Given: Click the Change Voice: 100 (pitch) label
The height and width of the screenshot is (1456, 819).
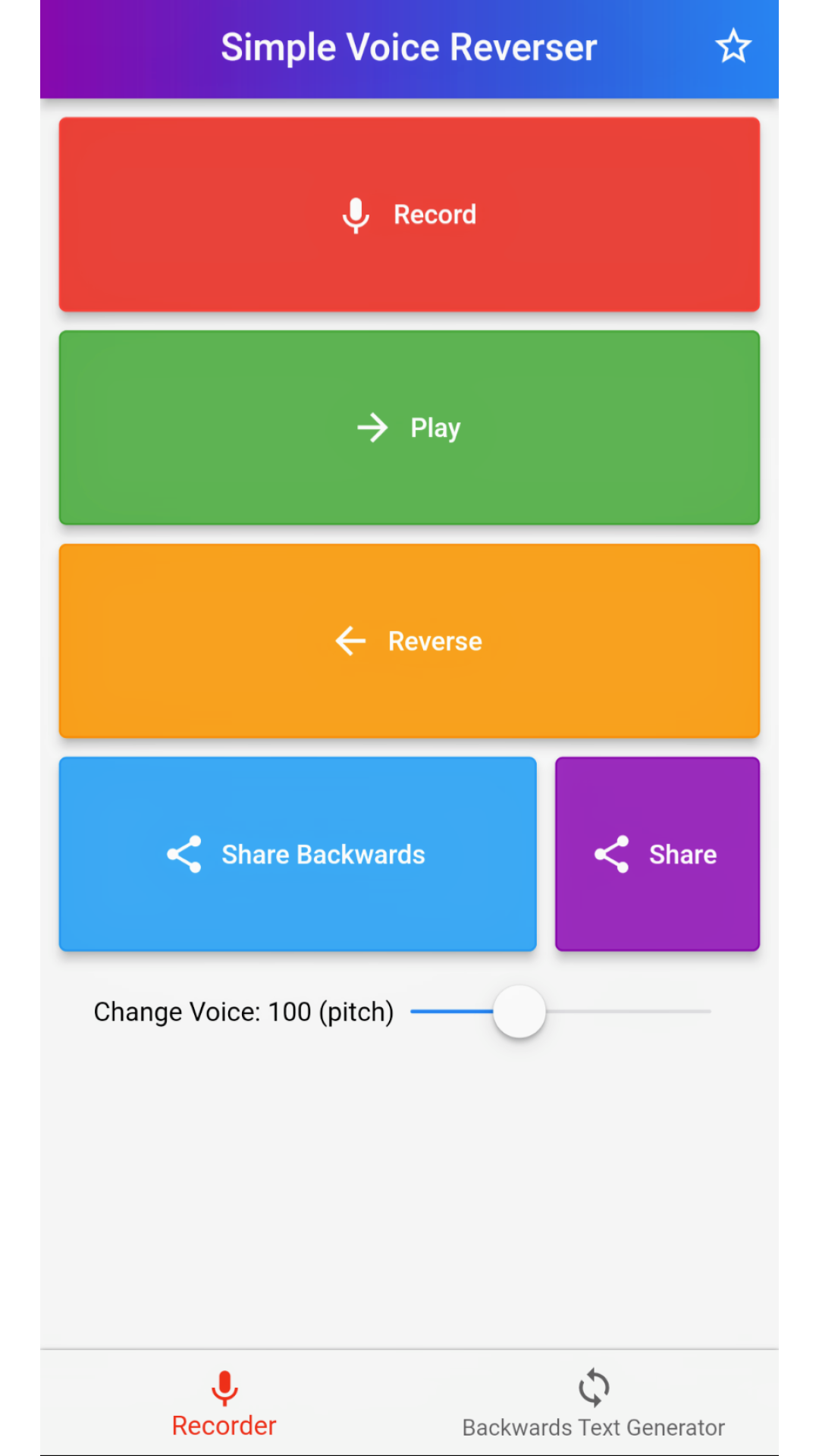Looking at the screenshot, I should (x=243, y=1012).
